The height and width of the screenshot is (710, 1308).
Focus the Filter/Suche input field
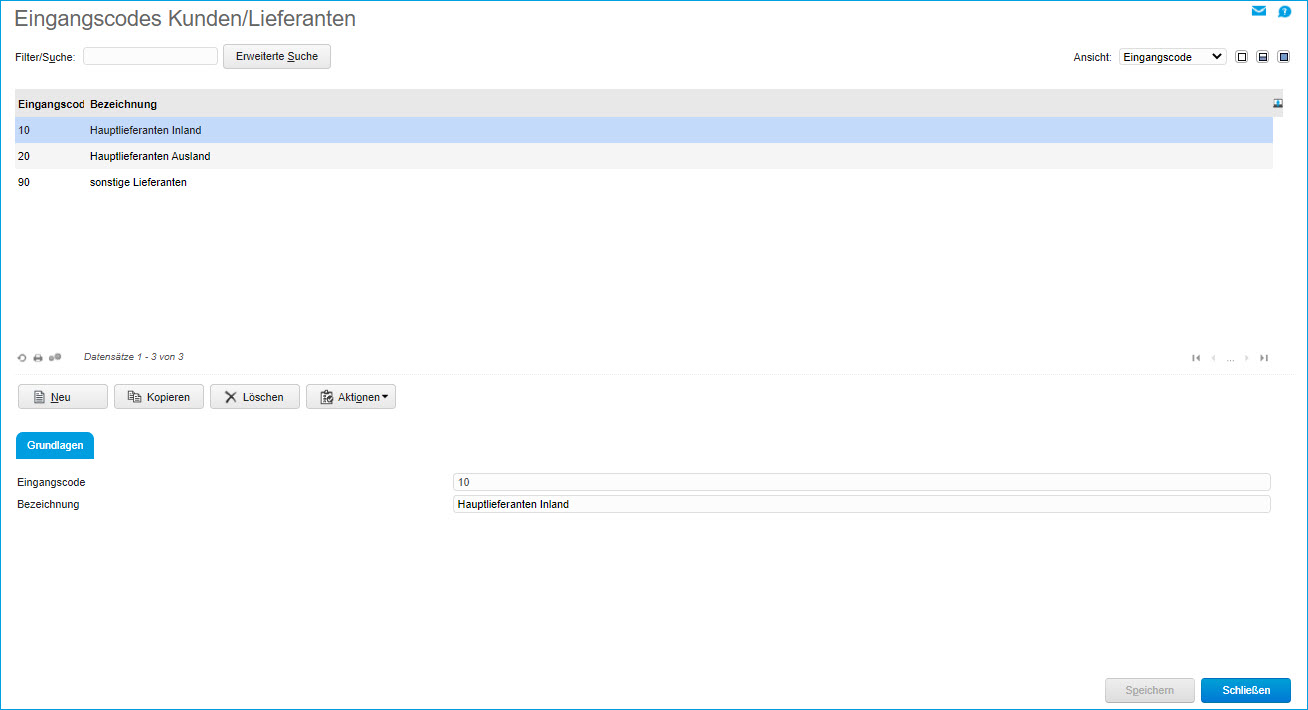(x=151, y=56)
